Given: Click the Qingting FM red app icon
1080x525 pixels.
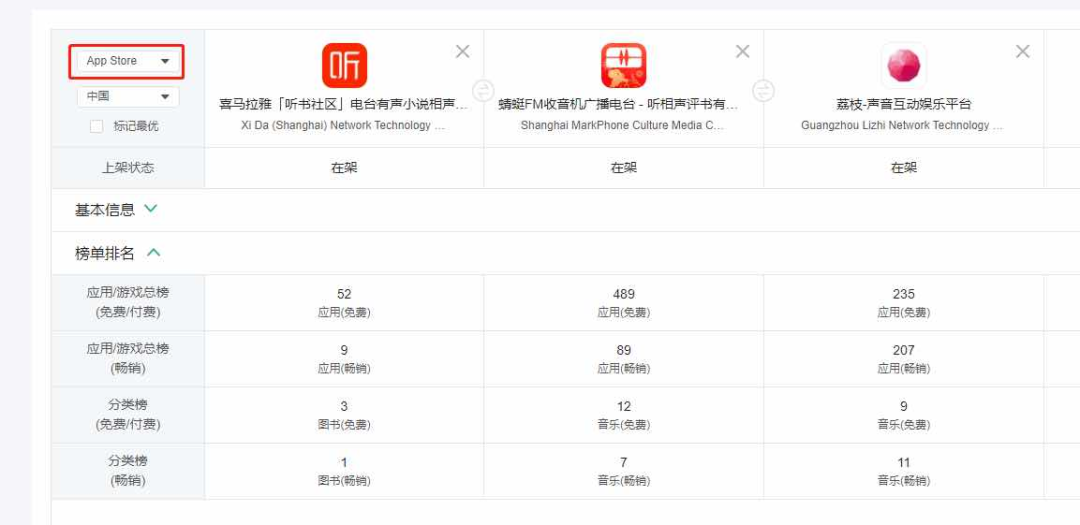Looking at the screenshot, I should coord(623,65).
